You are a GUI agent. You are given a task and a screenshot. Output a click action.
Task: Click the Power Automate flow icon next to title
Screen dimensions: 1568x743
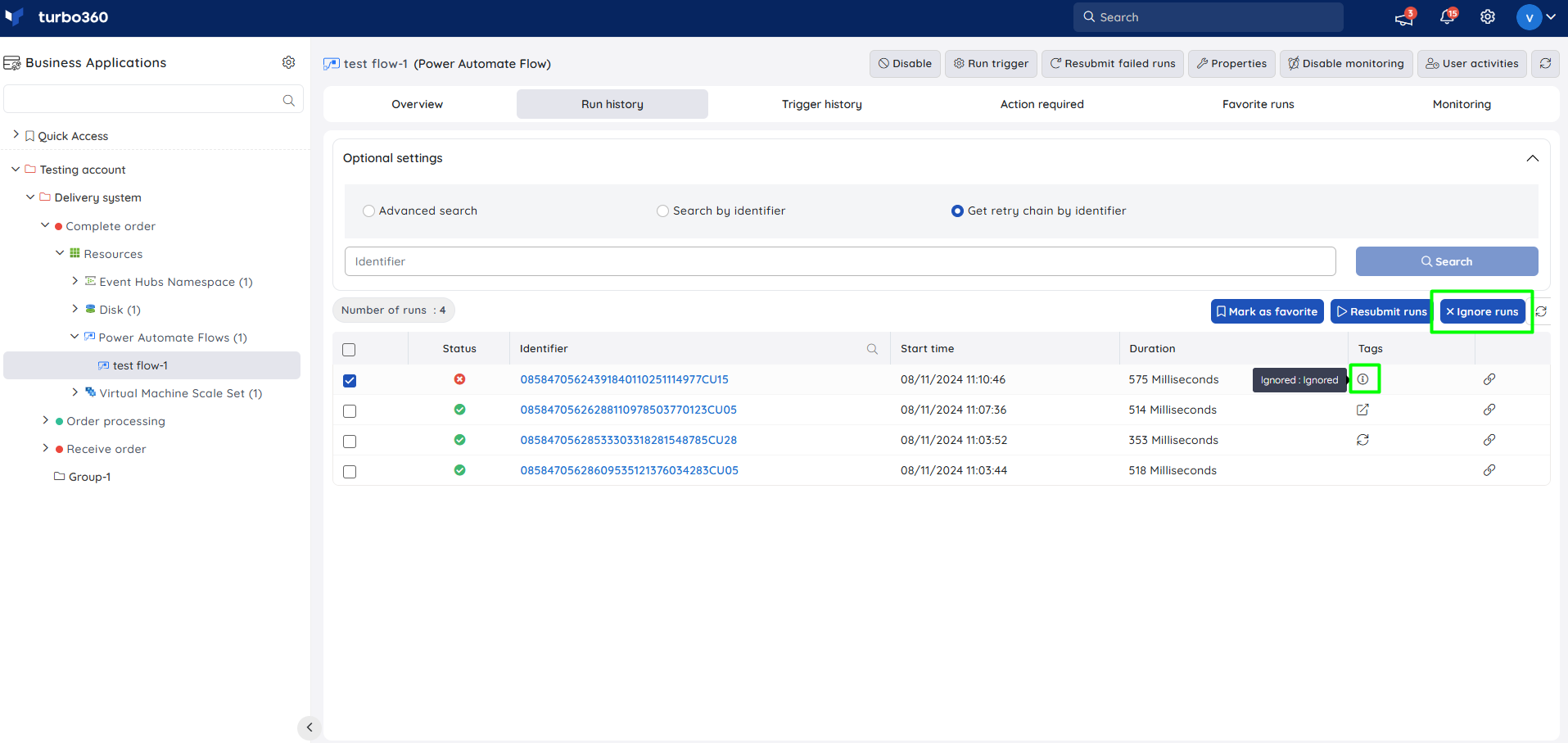click(332, 64)
